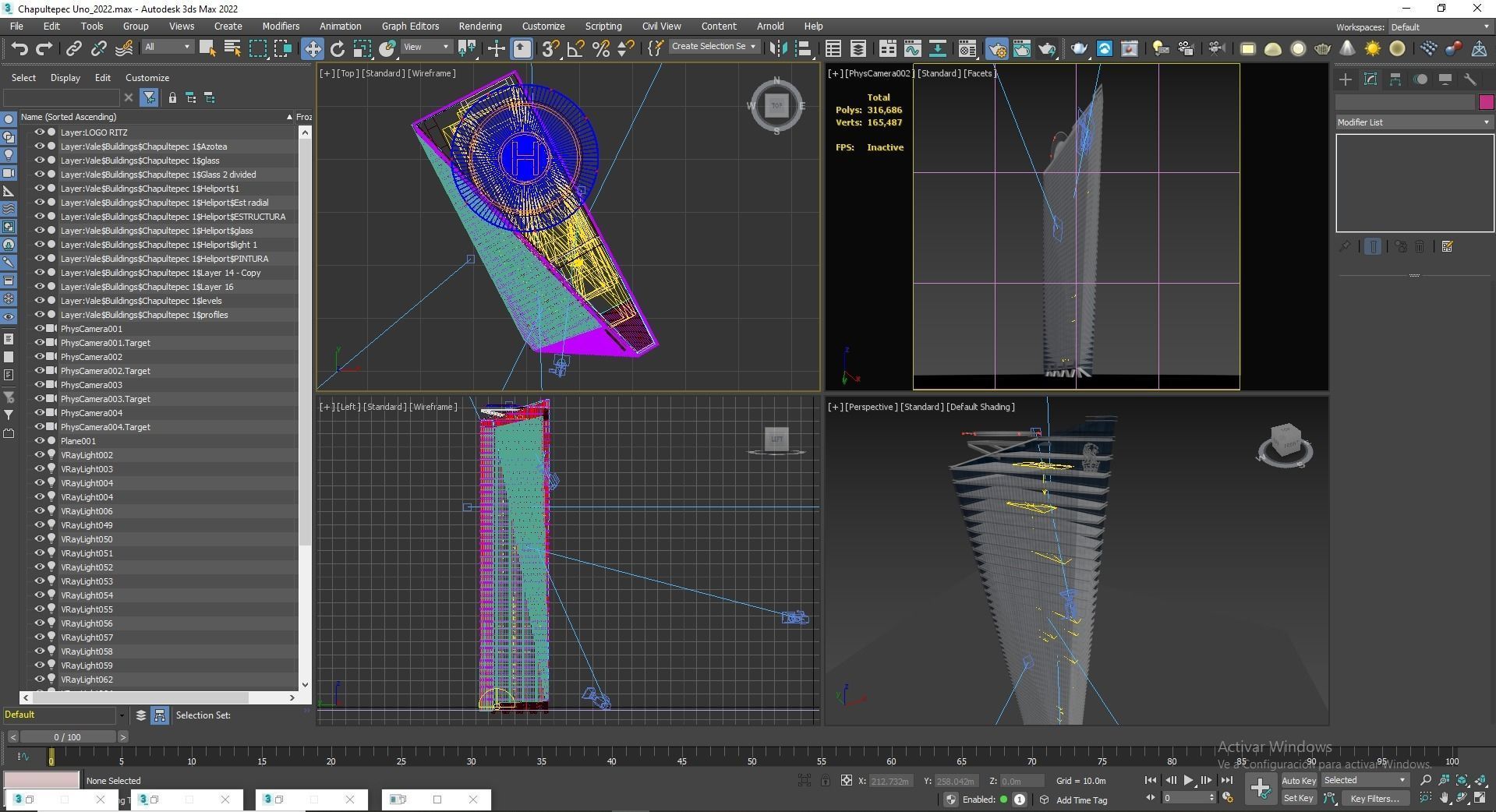The height and width of the screenshot is (812, 1496).
Task: Choose the Select Object tool
Action: (x=207, y=48)
